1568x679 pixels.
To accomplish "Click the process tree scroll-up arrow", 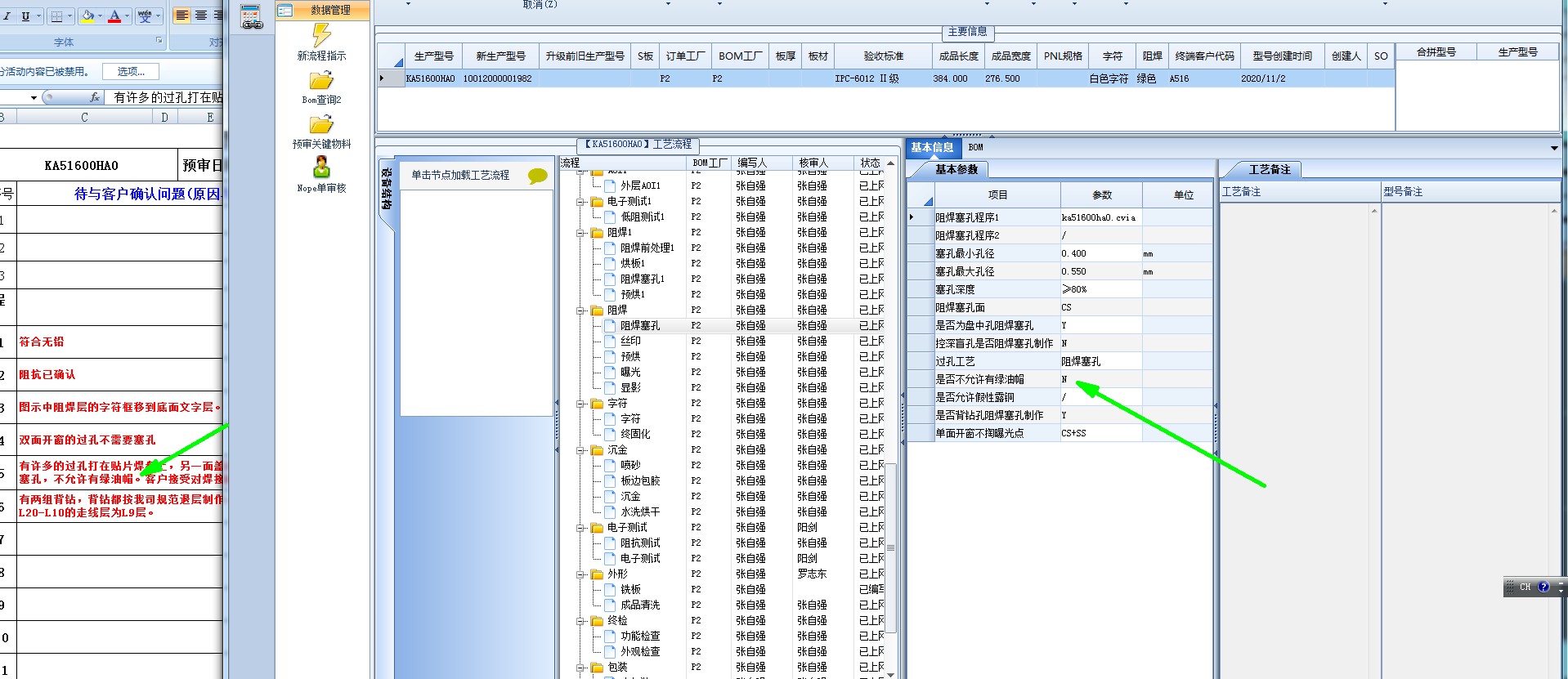I will point(891,163).
